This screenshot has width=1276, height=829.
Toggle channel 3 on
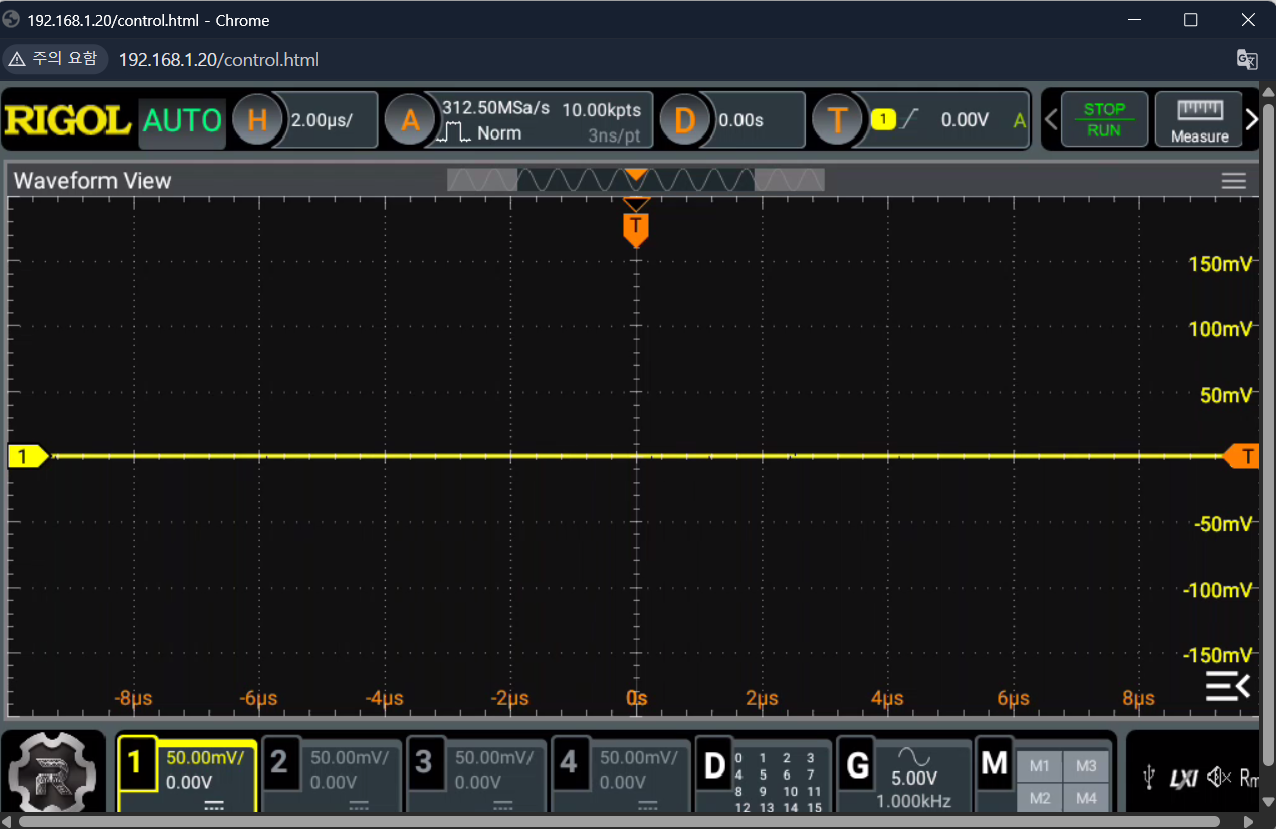(x=423, y=764)
